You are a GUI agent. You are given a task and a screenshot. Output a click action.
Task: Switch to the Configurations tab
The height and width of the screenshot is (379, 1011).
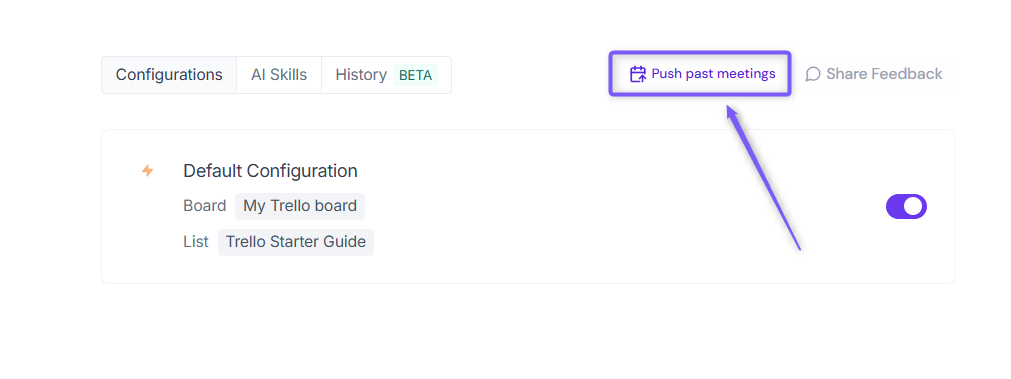coord(169,75)
